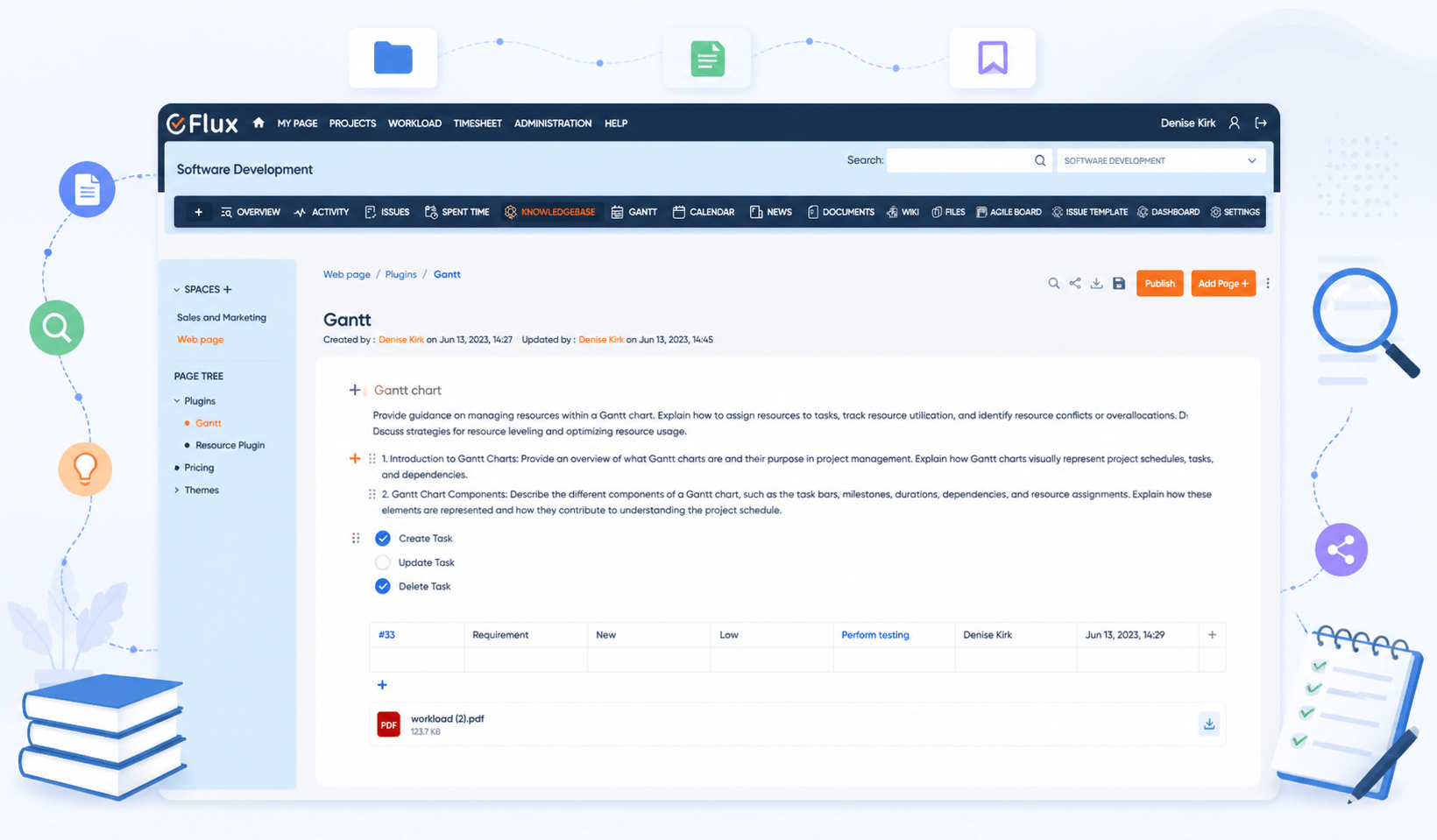This screenshot has height=840, width=1437.
Task: Select Pricing in page tree
Action: 199,468
